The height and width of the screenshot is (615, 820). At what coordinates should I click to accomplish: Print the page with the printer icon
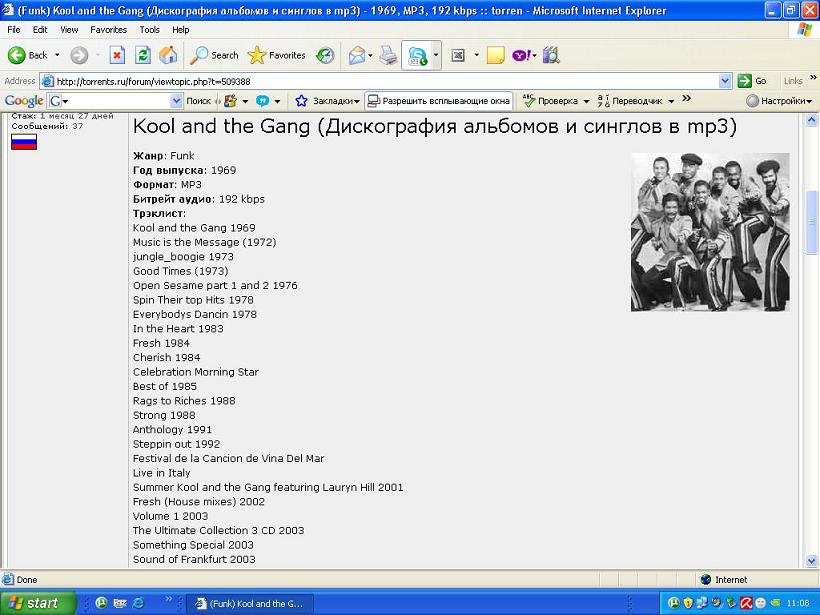(388, 55)
